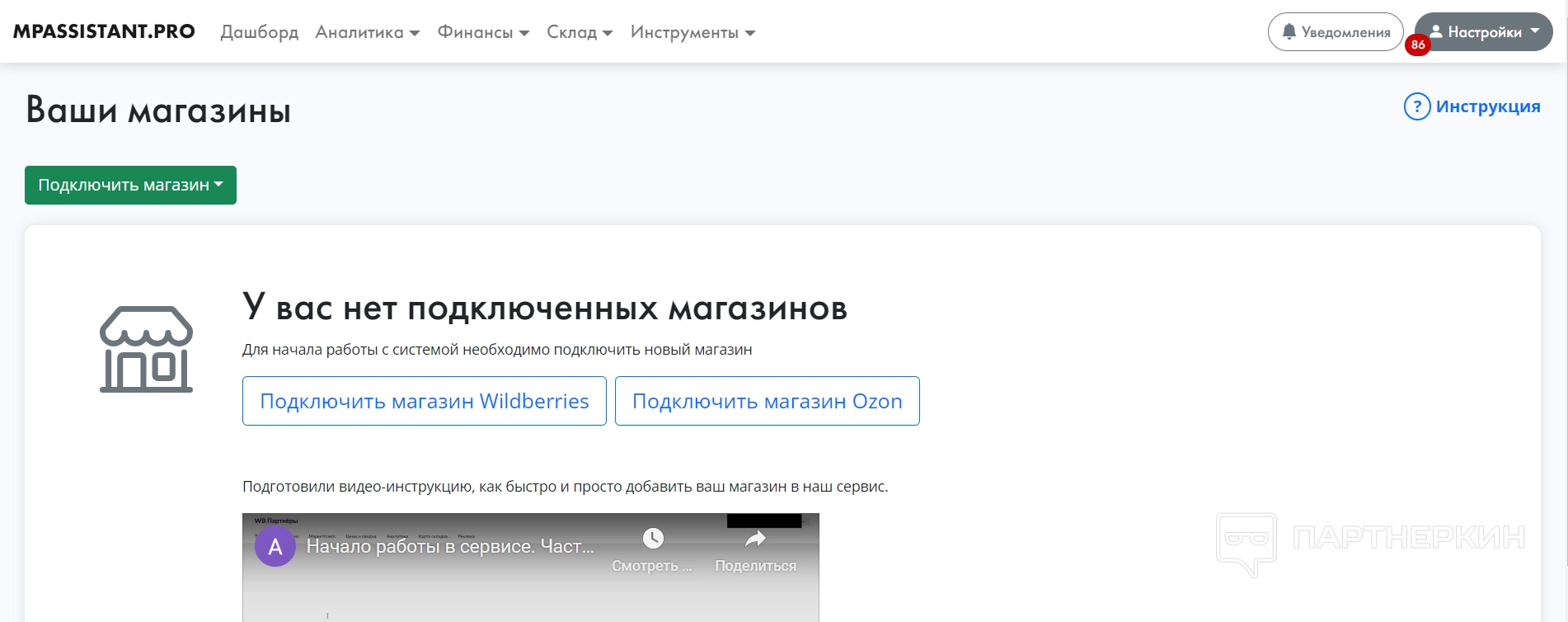
Task: Click Подключить магазин Wildberries button
Action: pos(425,401)
